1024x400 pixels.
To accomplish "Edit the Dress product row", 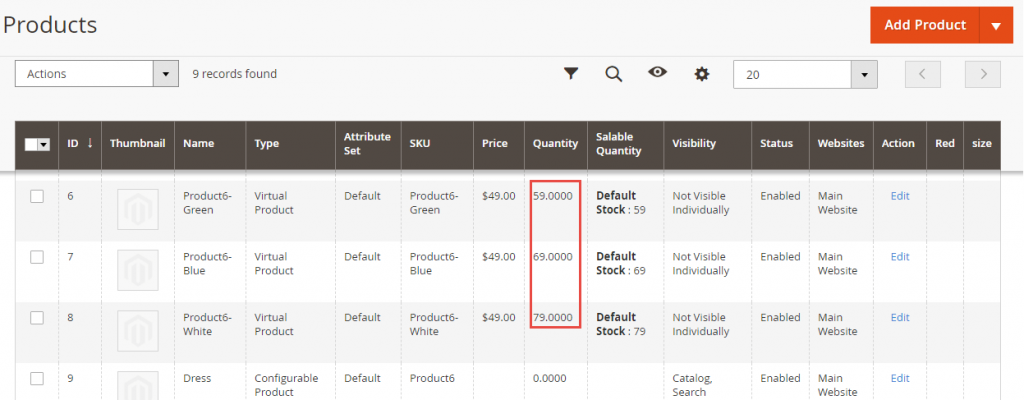I will (x=900, y=378).
